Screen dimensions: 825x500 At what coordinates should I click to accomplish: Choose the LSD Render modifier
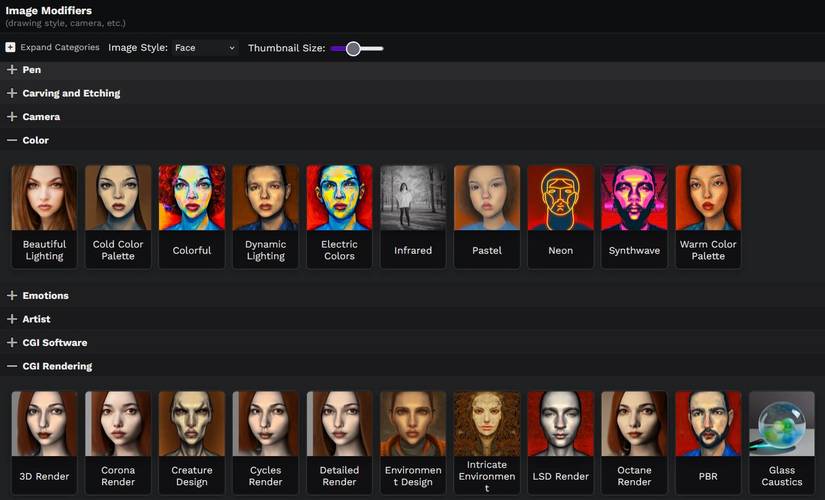tap(560, 442)
